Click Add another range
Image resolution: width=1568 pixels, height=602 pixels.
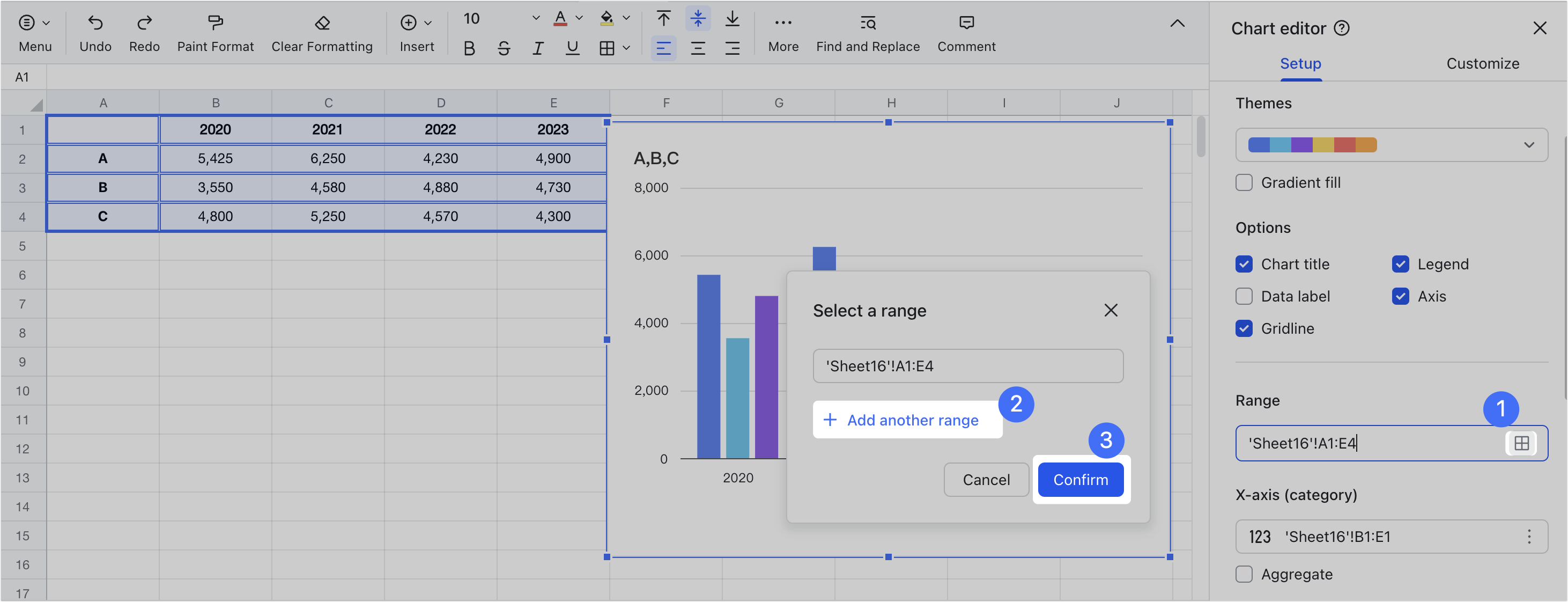tap(906, 420)
